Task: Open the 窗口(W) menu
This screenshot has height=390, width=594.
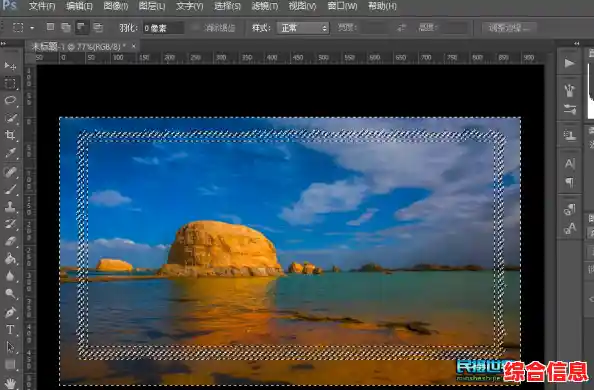Action: 342,6
